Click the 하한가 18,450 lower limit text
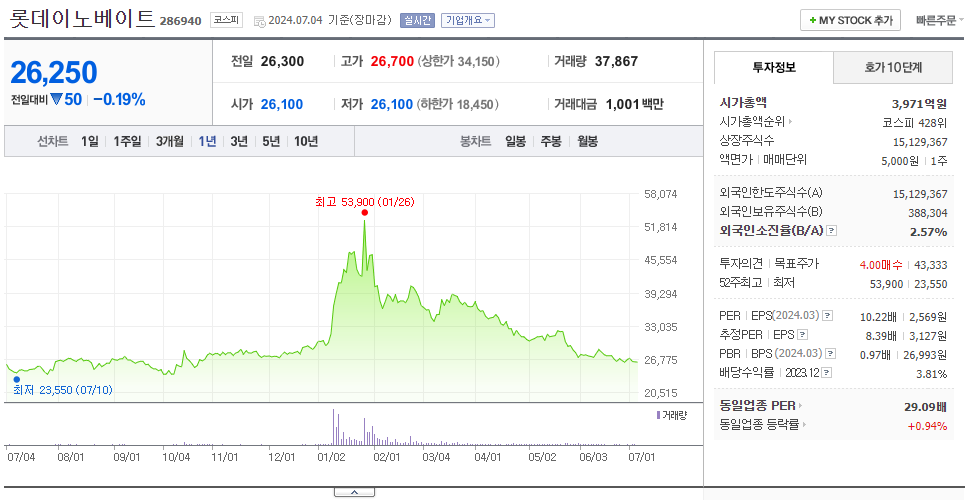The width and height of the screenshot is (968, 500). click(457, 105)
